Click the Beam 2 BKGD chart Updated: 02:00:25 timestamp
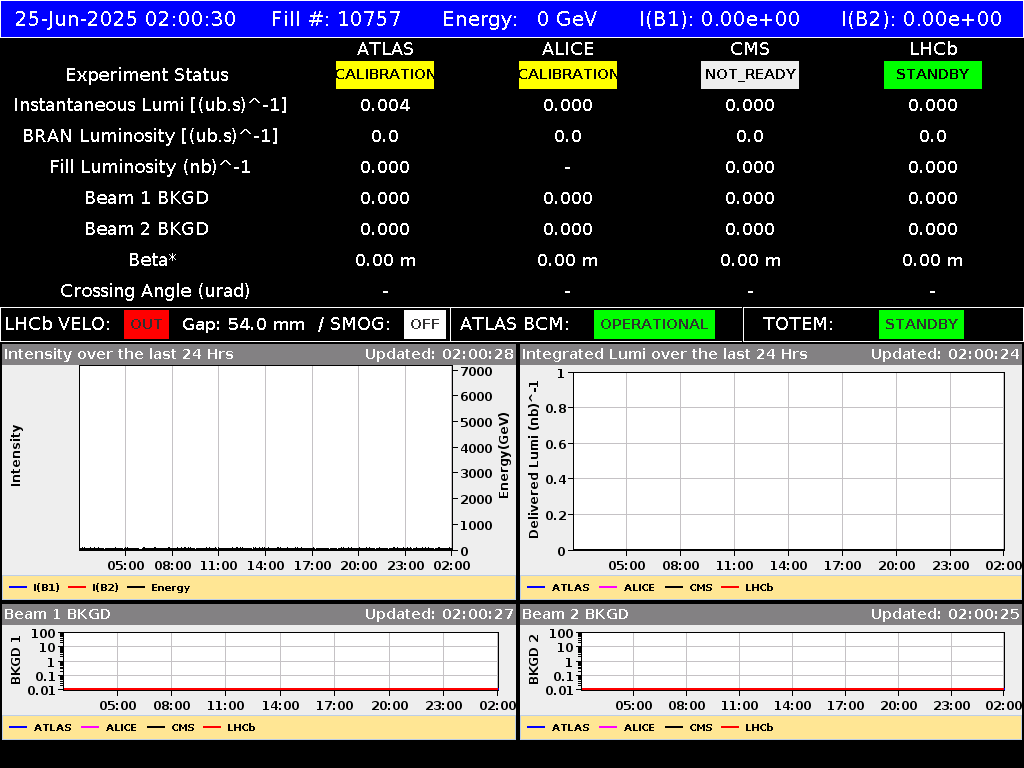This screenshot has height=768, width=1024. tap(944, 615)
